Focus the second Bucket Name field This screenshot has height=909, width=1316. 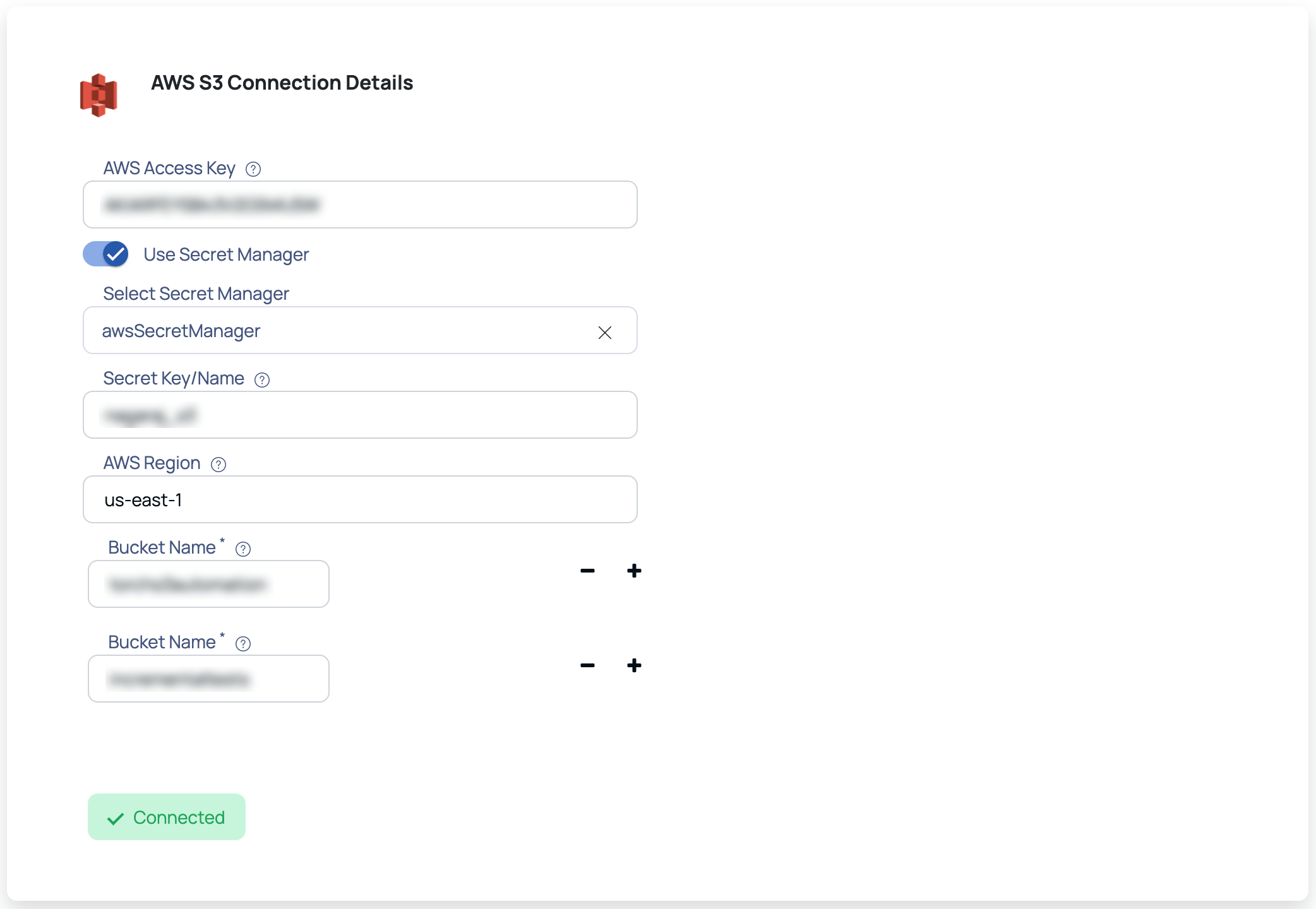(208, 679)
